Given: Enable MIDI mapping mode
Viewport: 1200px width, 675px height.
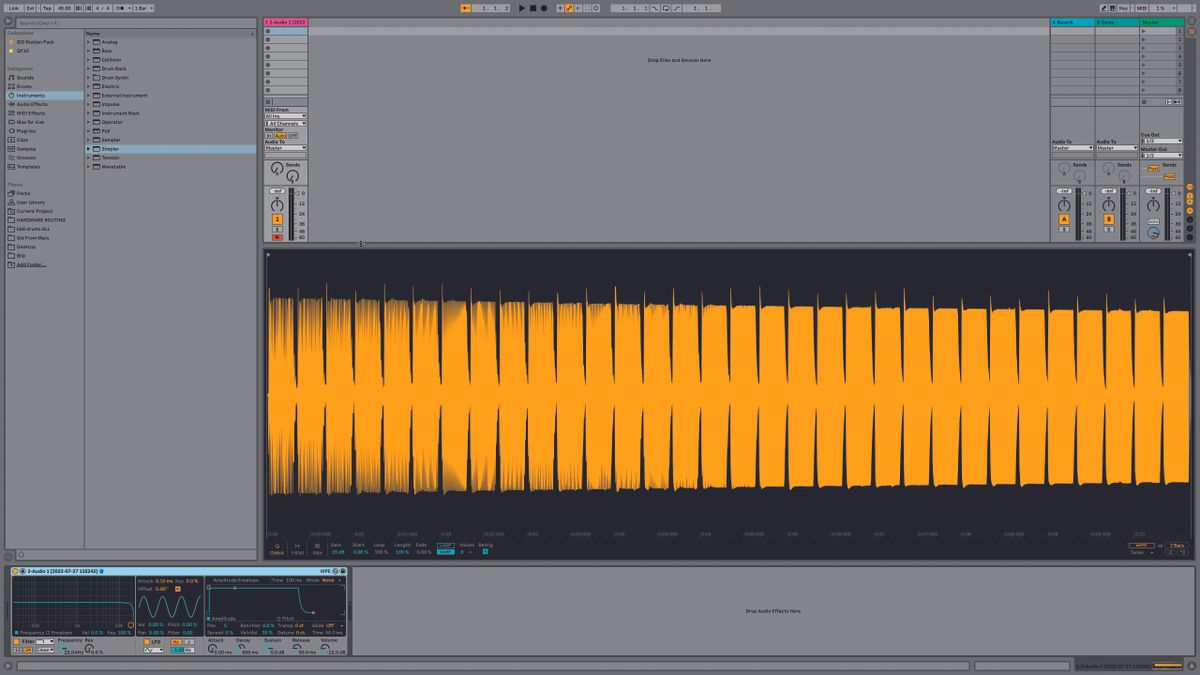Looking at the screenshot, I should coord(1141,7).
